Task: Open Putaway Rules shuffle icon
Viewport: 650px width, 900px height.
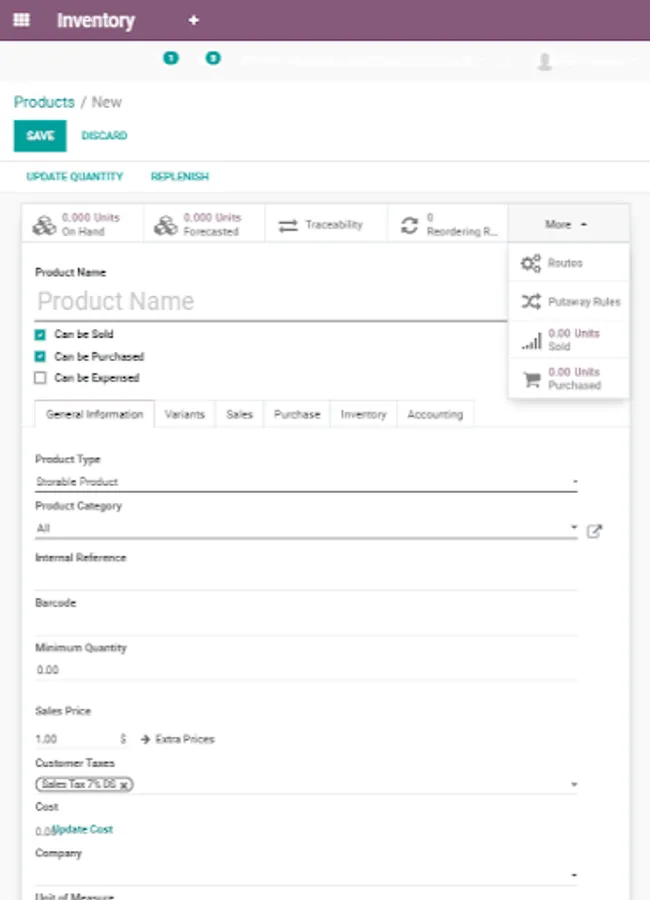Action: tap(531, 302)
